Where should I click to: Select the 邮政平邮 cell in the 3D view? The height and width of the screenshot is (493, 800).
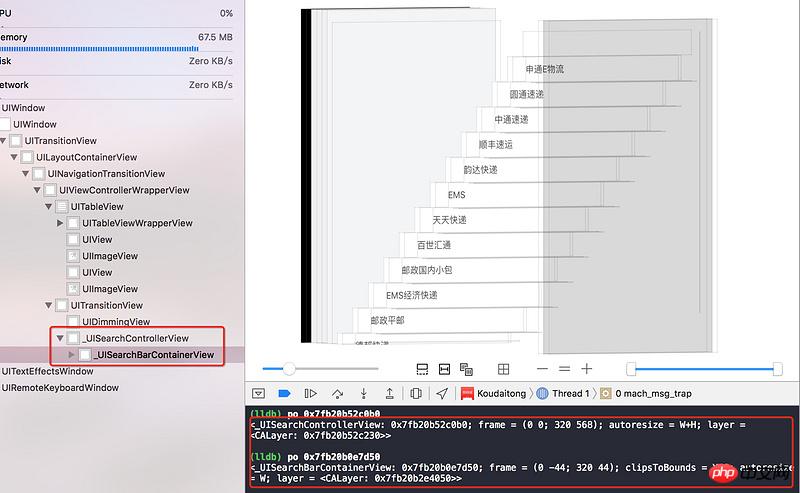pos(387,320)
